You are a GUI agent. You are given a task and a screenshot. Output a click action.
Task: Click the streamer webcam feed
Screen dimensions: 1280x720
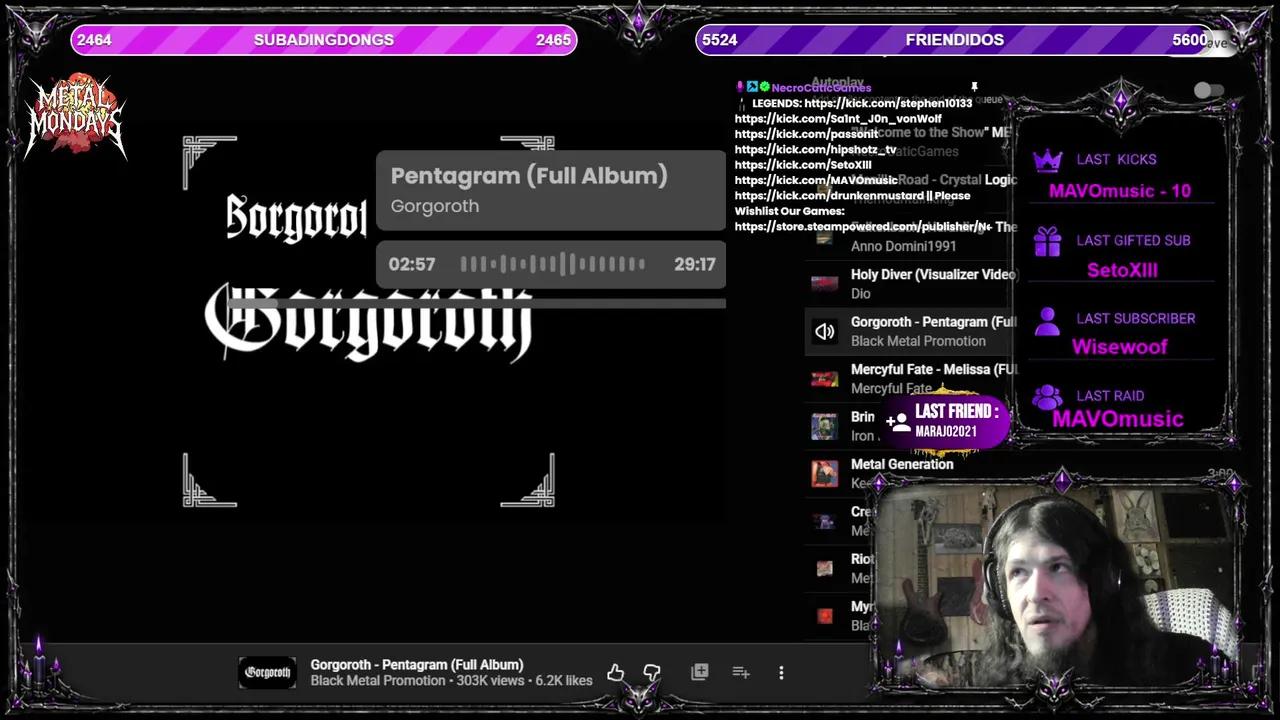pos(1055,586)
